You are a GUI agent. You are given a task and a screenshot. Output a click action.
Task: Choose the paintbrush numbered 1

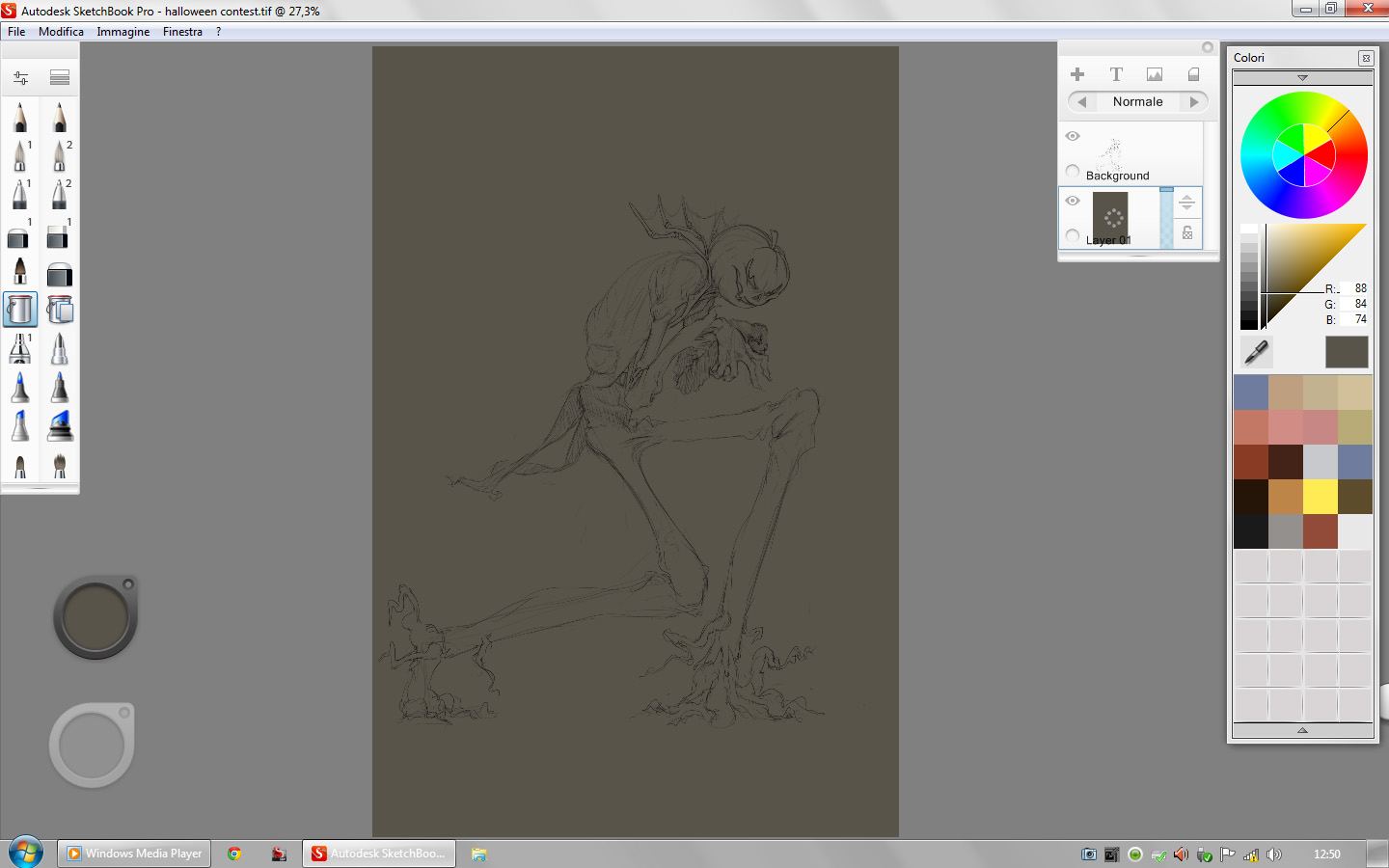20,155
